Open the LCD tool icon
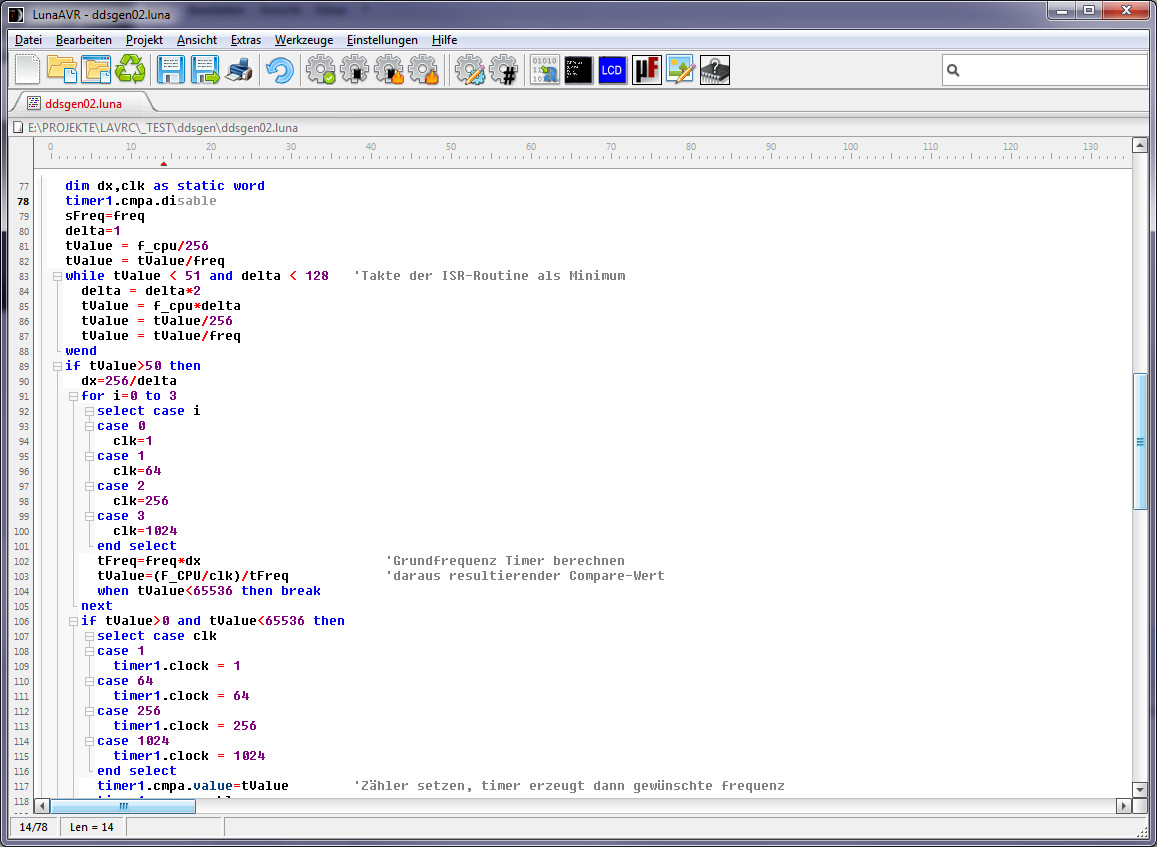The height and width of the screenshot is (847, 1157). click(x=612, y=70)
